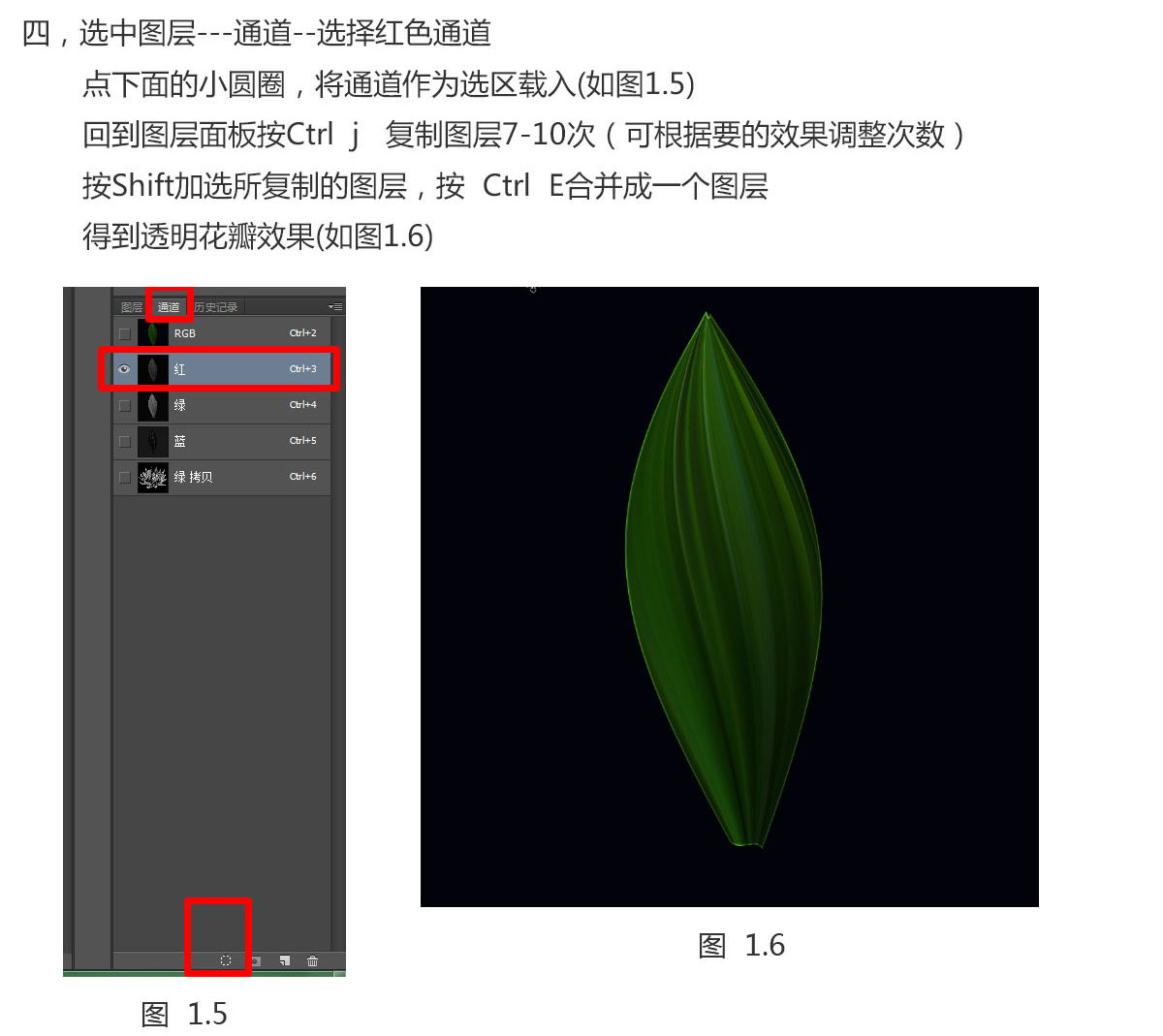This screenshot has width=1163, height=1036.
Task: Click the Ctrl+3 shortcut label of 红
Action: pyautogui.click(x=302, y=369)
